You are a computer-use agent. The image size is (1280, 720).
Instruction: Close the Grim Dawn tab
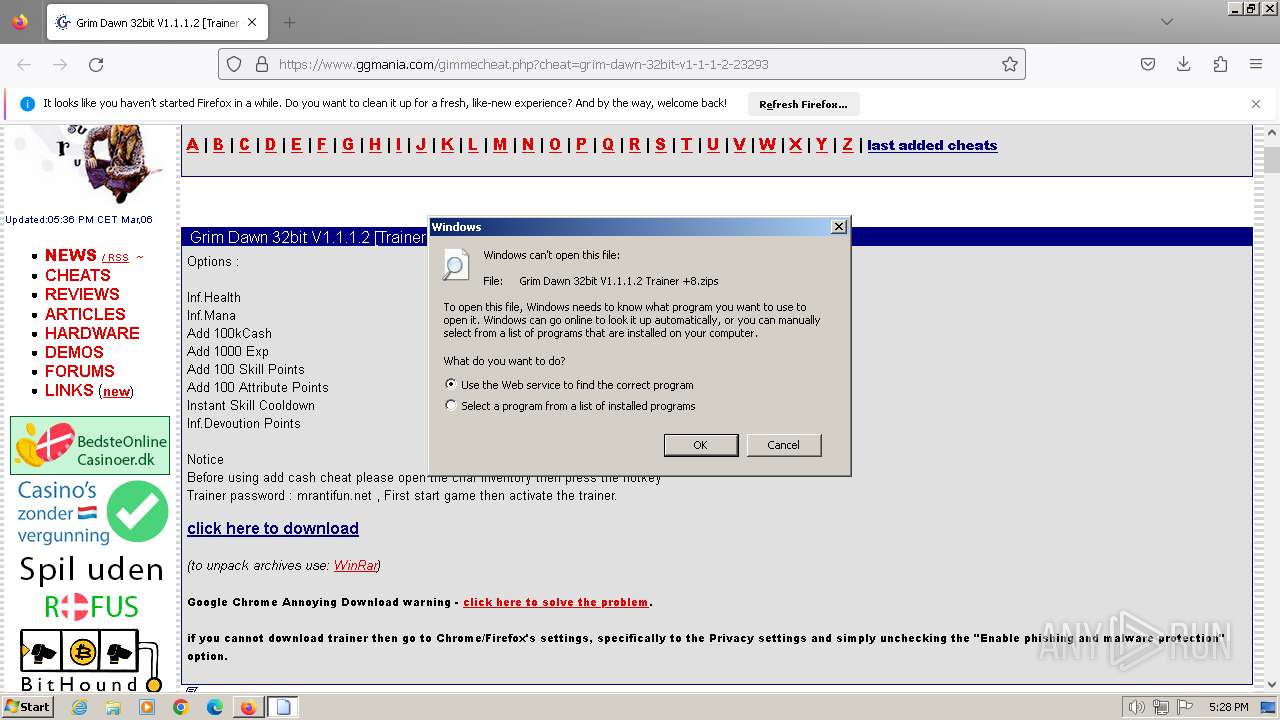[252, 22]
